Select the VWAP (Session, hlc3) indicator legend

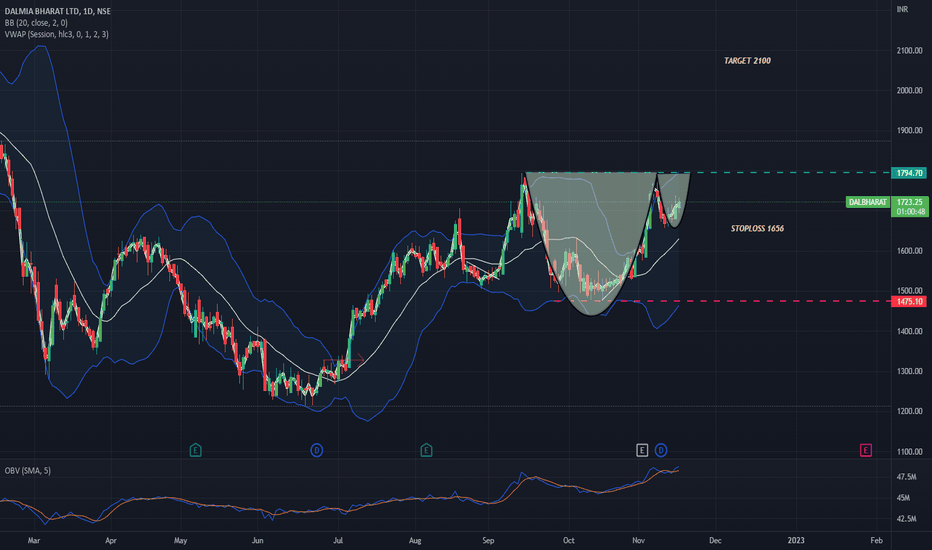[56, 34]
